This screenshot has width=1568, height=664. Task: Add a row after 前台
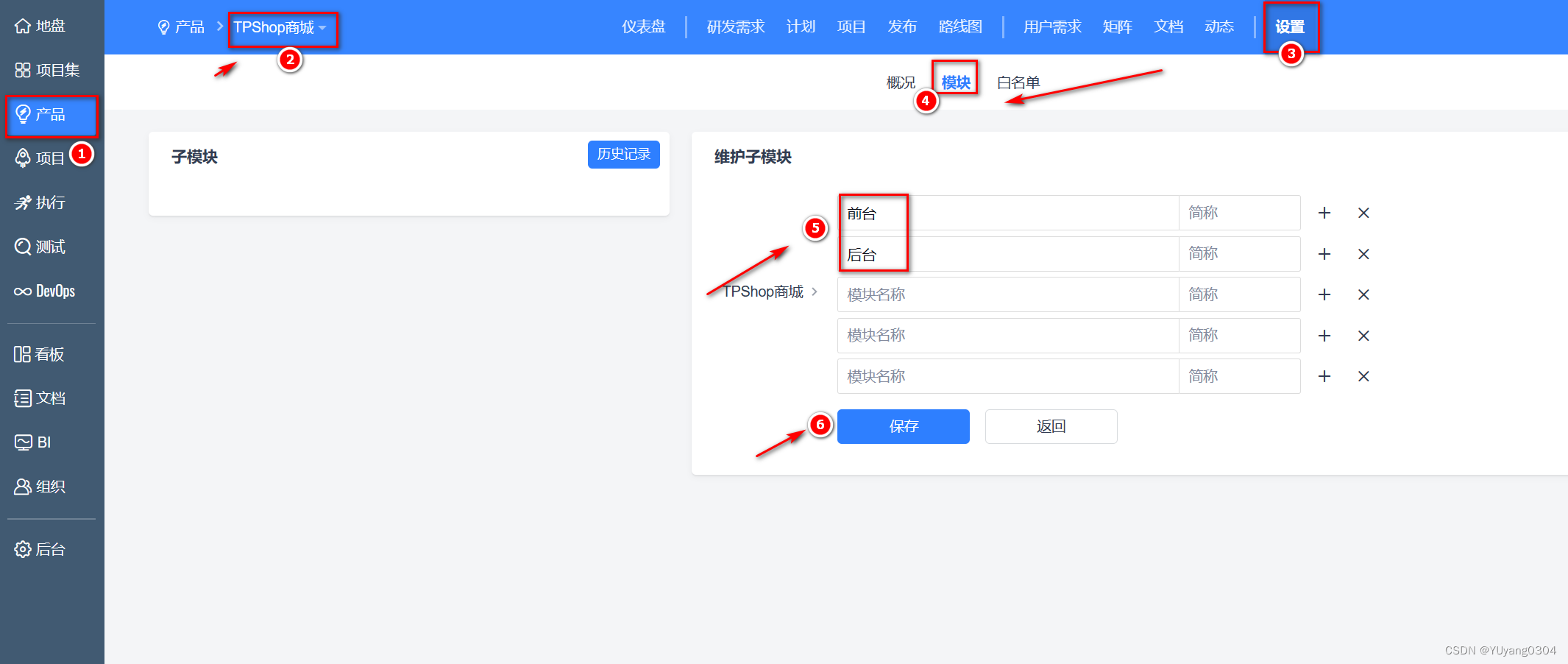(1324, 213)
